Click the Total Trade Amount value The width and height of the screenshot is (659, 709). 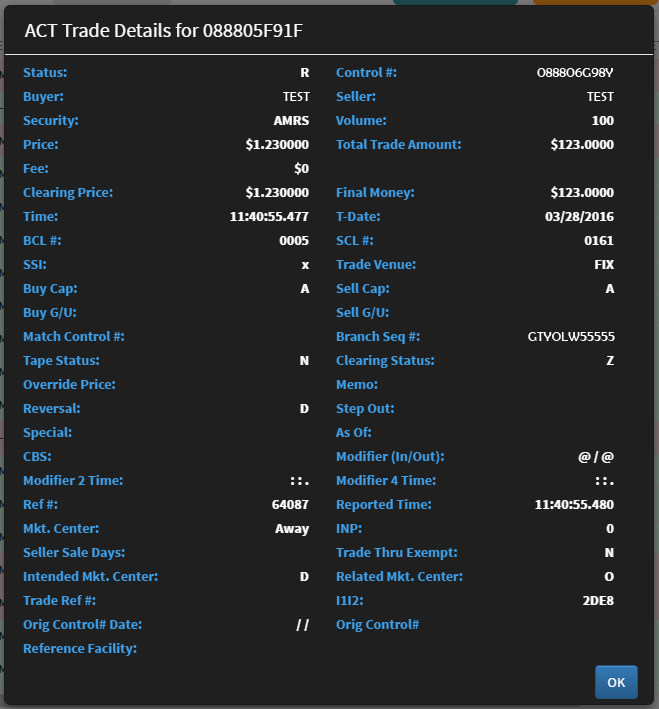(582, 145)
